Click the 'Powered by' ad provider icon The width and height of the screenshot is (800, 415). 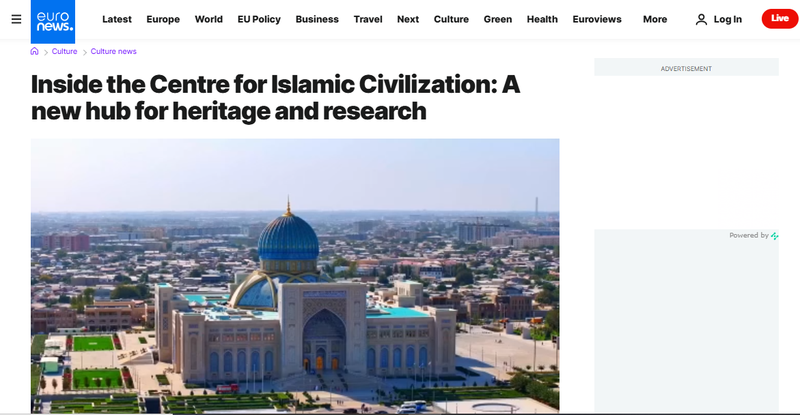[775, 236]
